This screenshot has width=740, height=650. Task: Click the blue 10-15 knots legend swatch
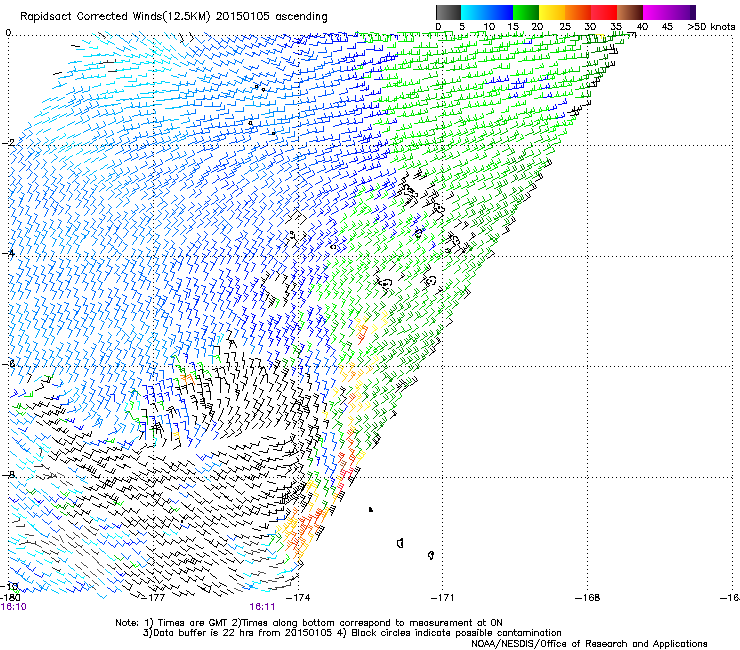click(500, 12)
